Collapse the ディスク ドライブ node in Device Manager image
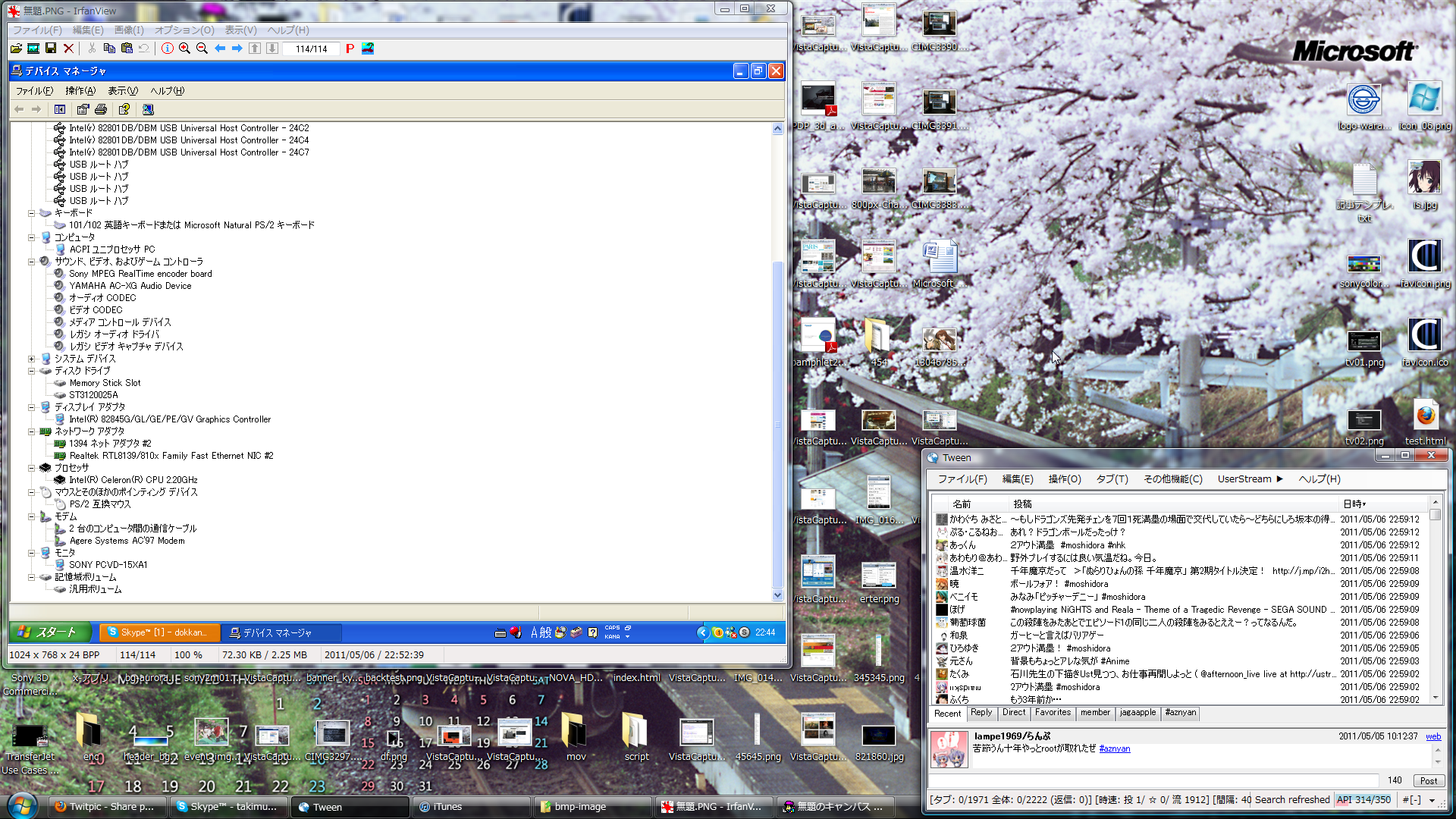 click(x=32, y=371)
